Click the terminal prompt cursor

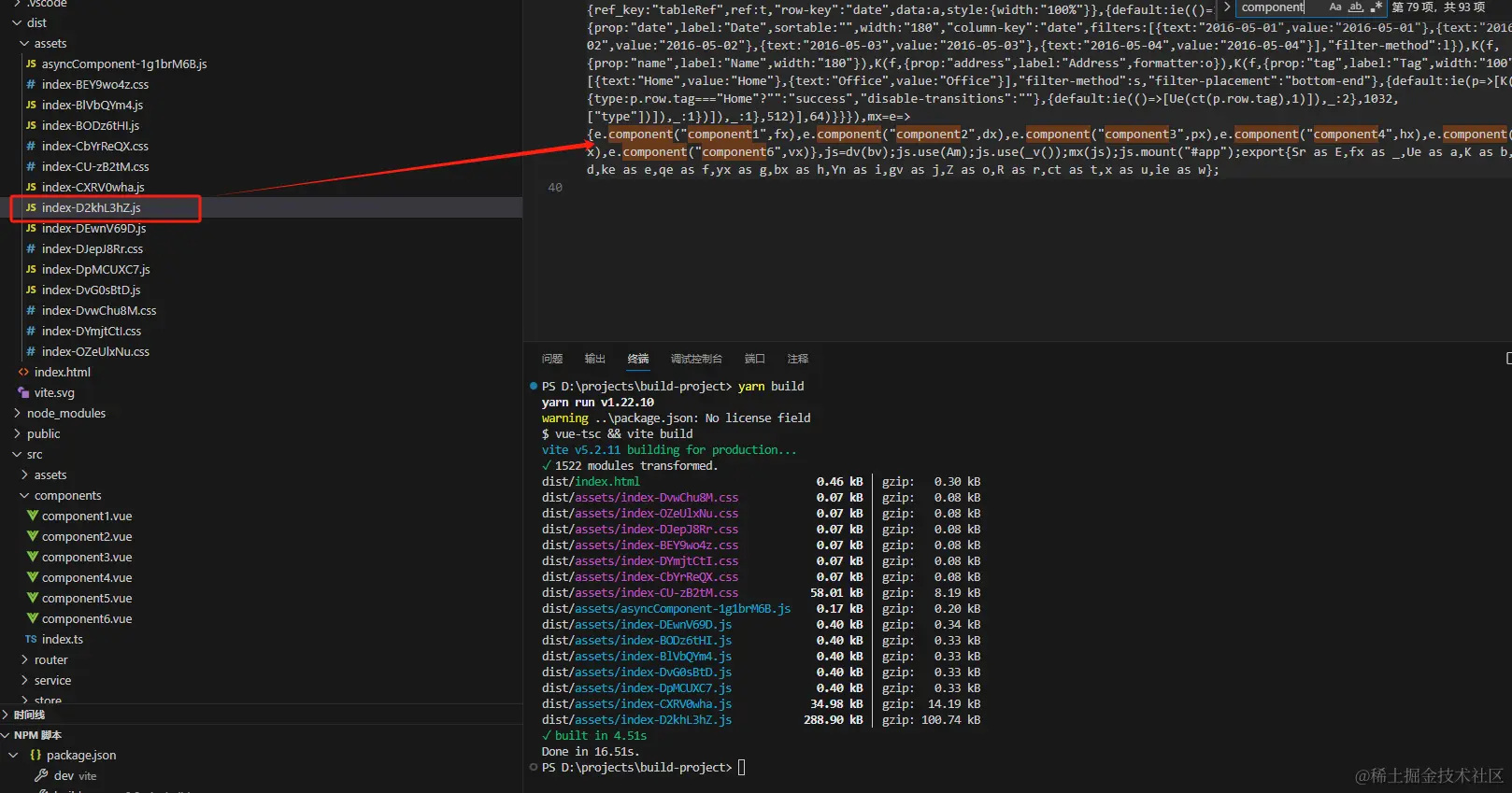pos(742,768)
